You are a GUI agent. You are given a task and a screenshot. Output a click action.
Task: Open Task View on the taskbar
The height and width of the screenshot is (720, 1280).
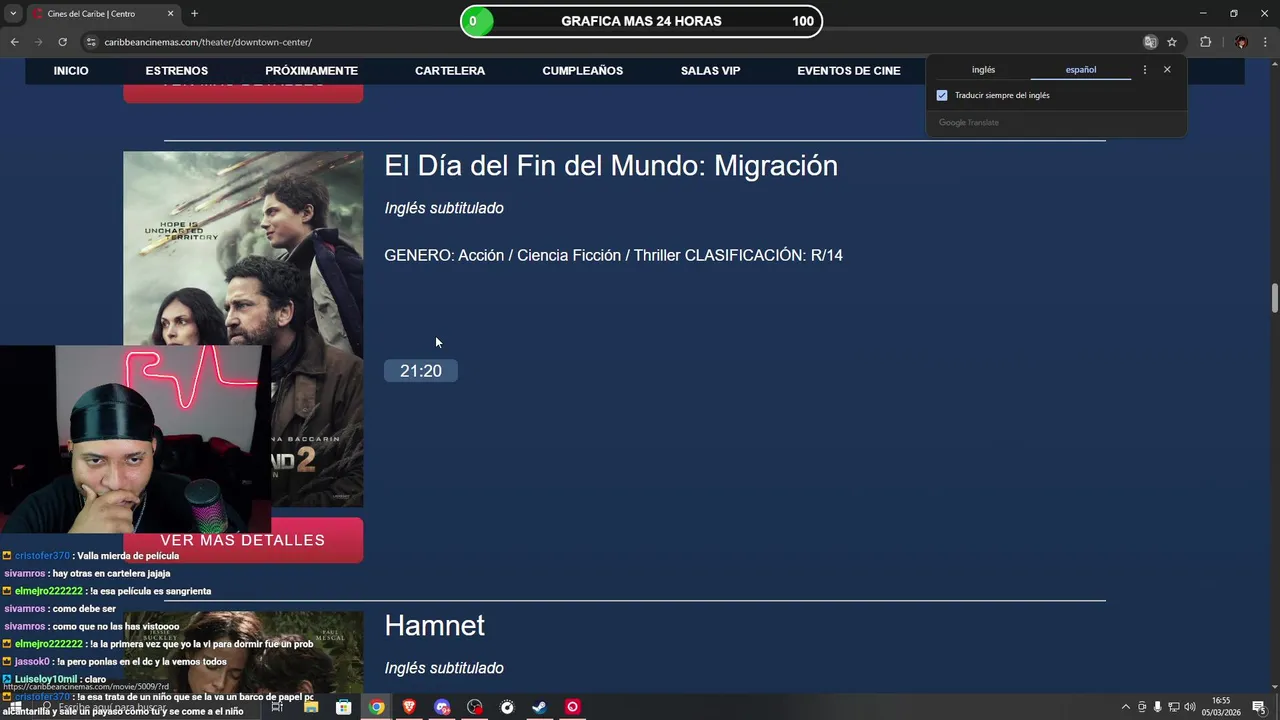click(277, 707)
